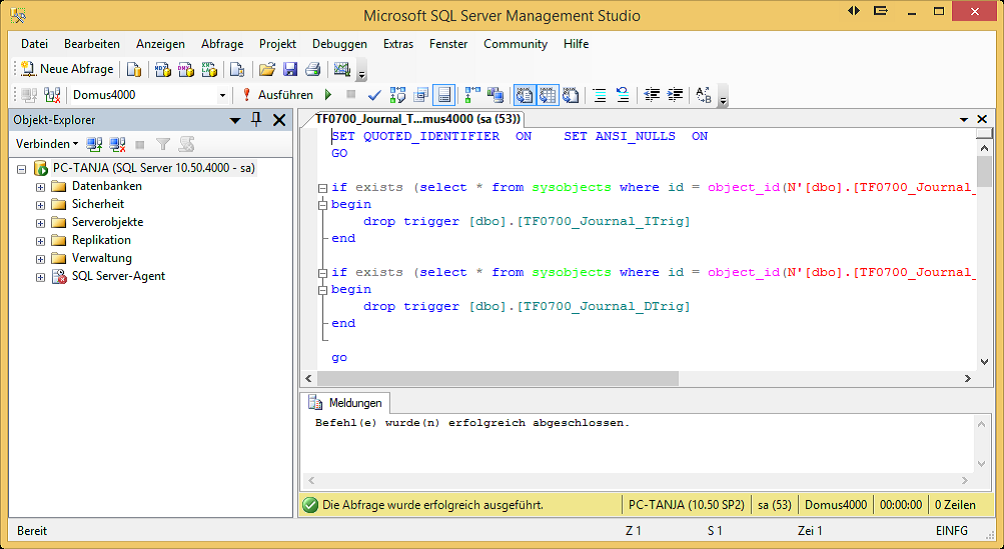Image resolution: width=1004 pixels, height=549 pixels.
Task: Click the greyed-out Connect icon before Domus4000
Action: point(29,95)
